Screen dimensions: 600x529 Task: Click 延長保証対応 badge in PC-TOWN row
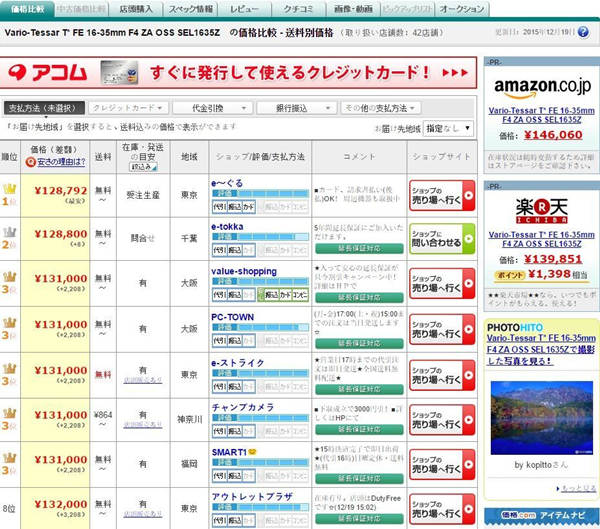click(359, 343)
